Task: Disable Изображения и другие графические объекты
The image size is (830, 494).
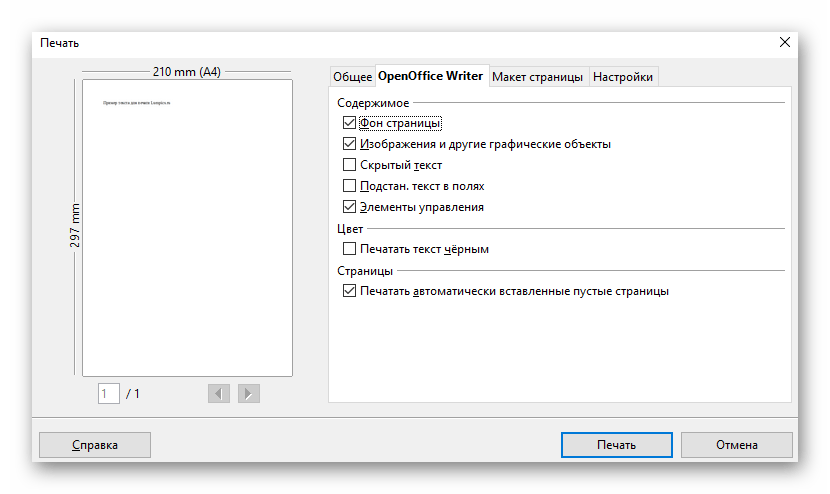Action: (349, 144)
